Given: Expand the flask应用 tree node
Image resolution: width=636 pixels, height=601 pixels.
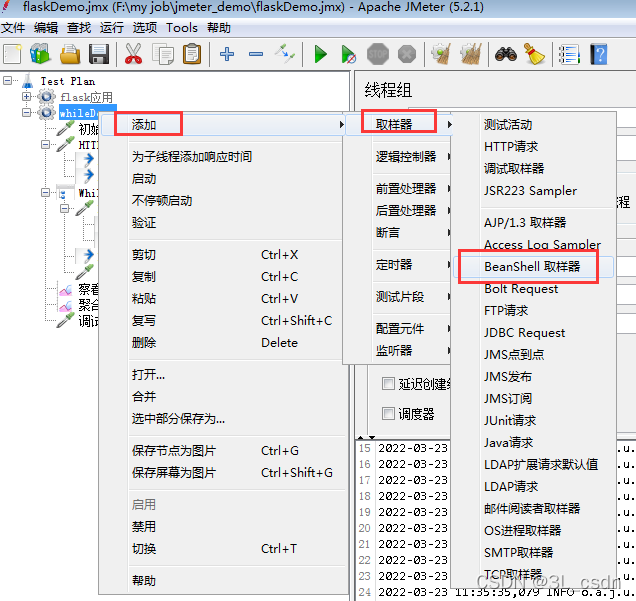Looking at the screenshot, I should click(x=26, y=97).
